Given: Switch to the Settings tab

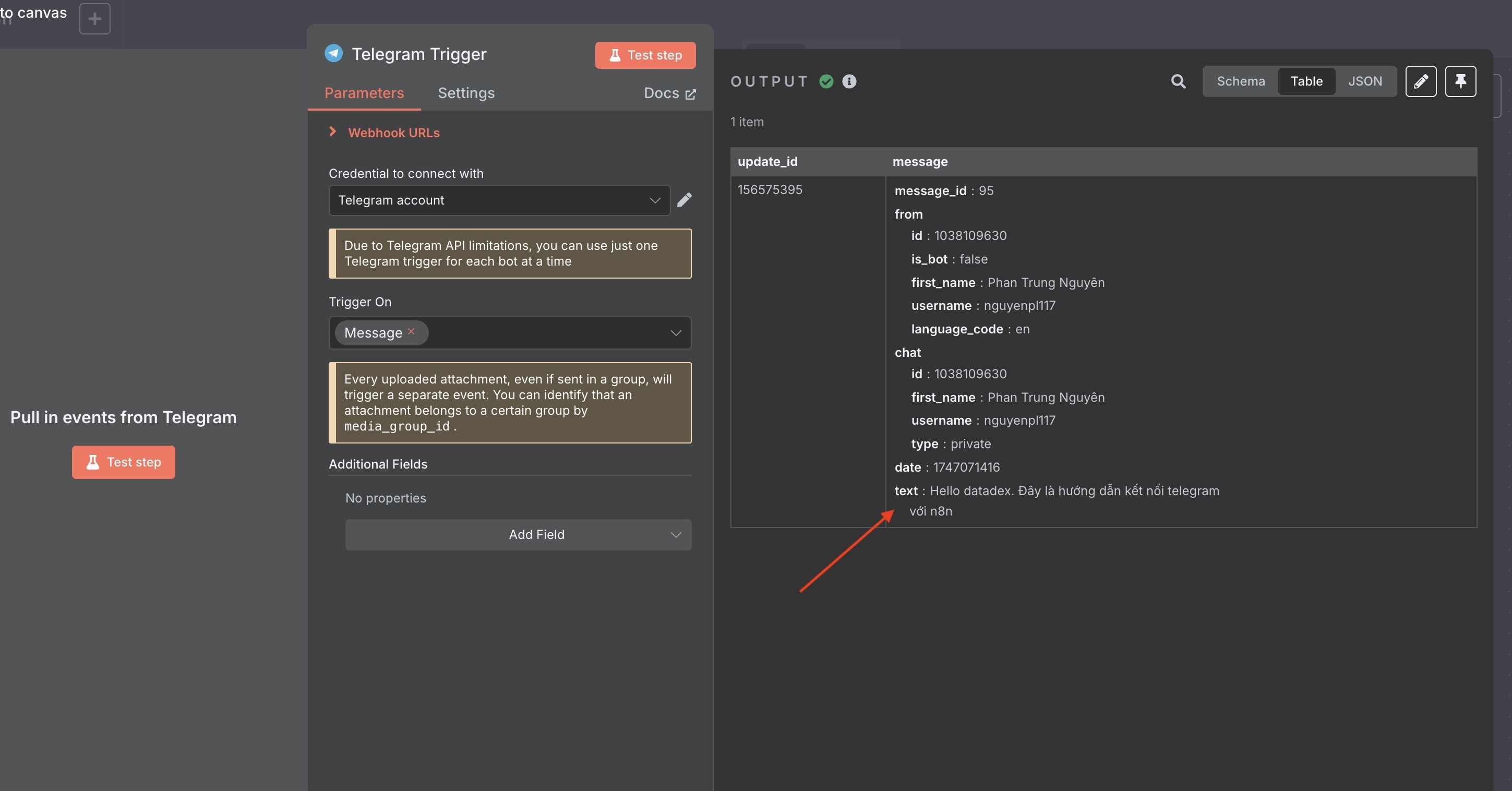Looking at the screenshot, I should 466,93.
